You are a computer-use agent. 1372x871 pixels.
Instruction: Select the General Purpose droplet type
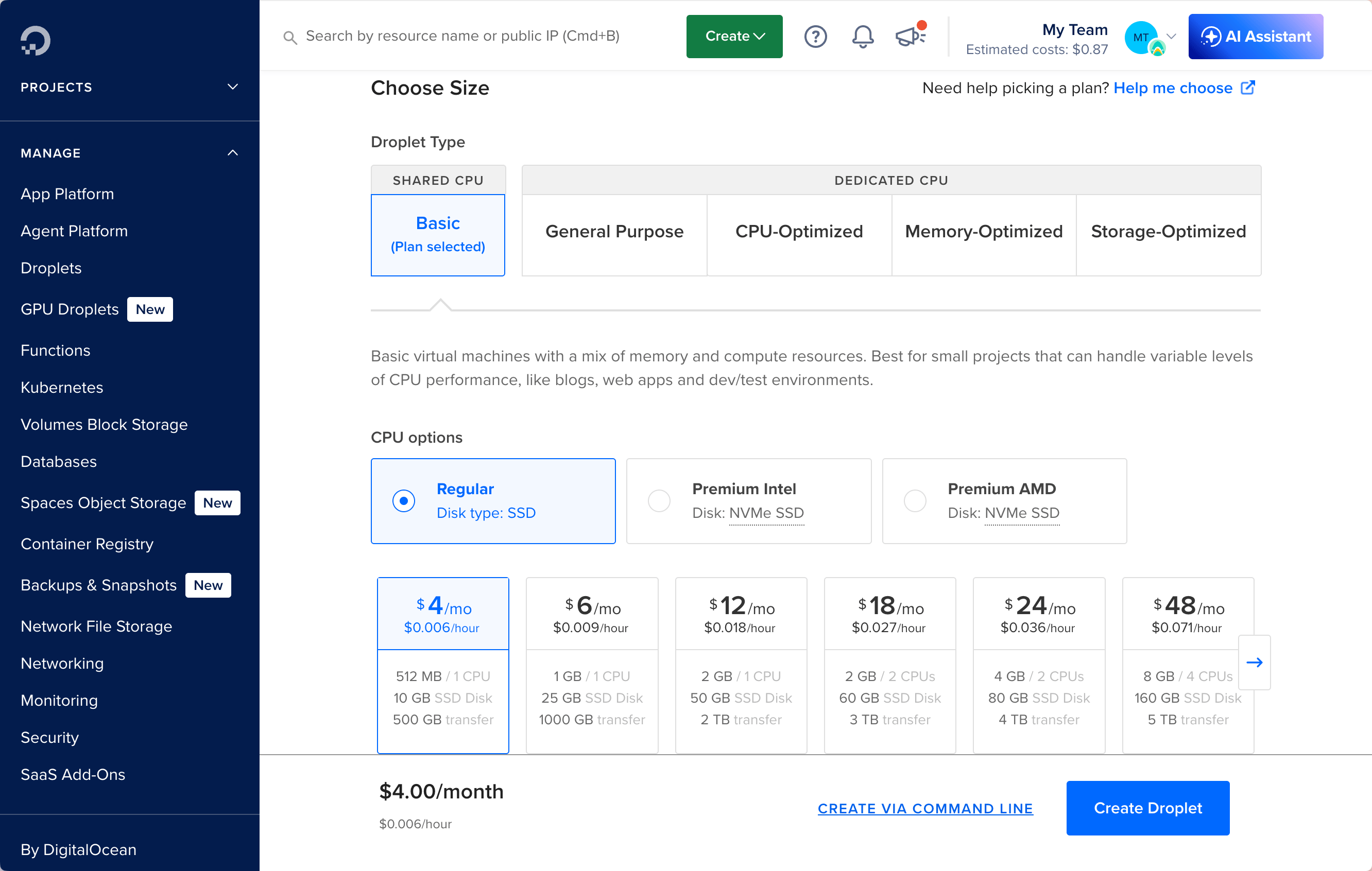(x=614, y=235)
